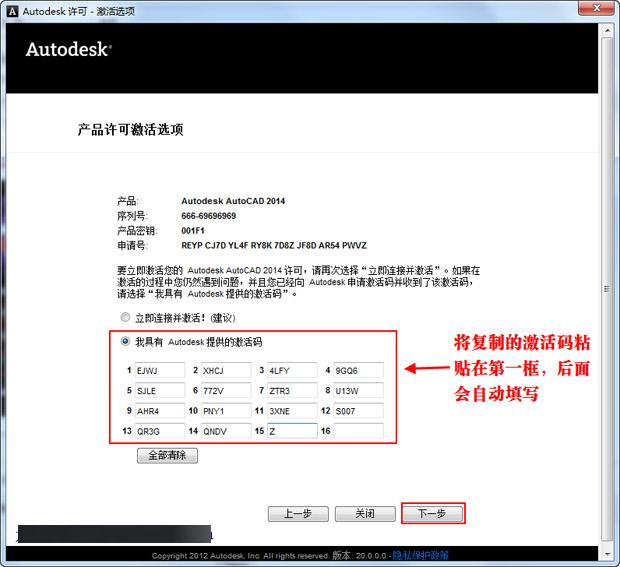This screenshot has height=567, width=620.
Task: Click activation code field 13 containing QR3G
Action: [160, 431]
